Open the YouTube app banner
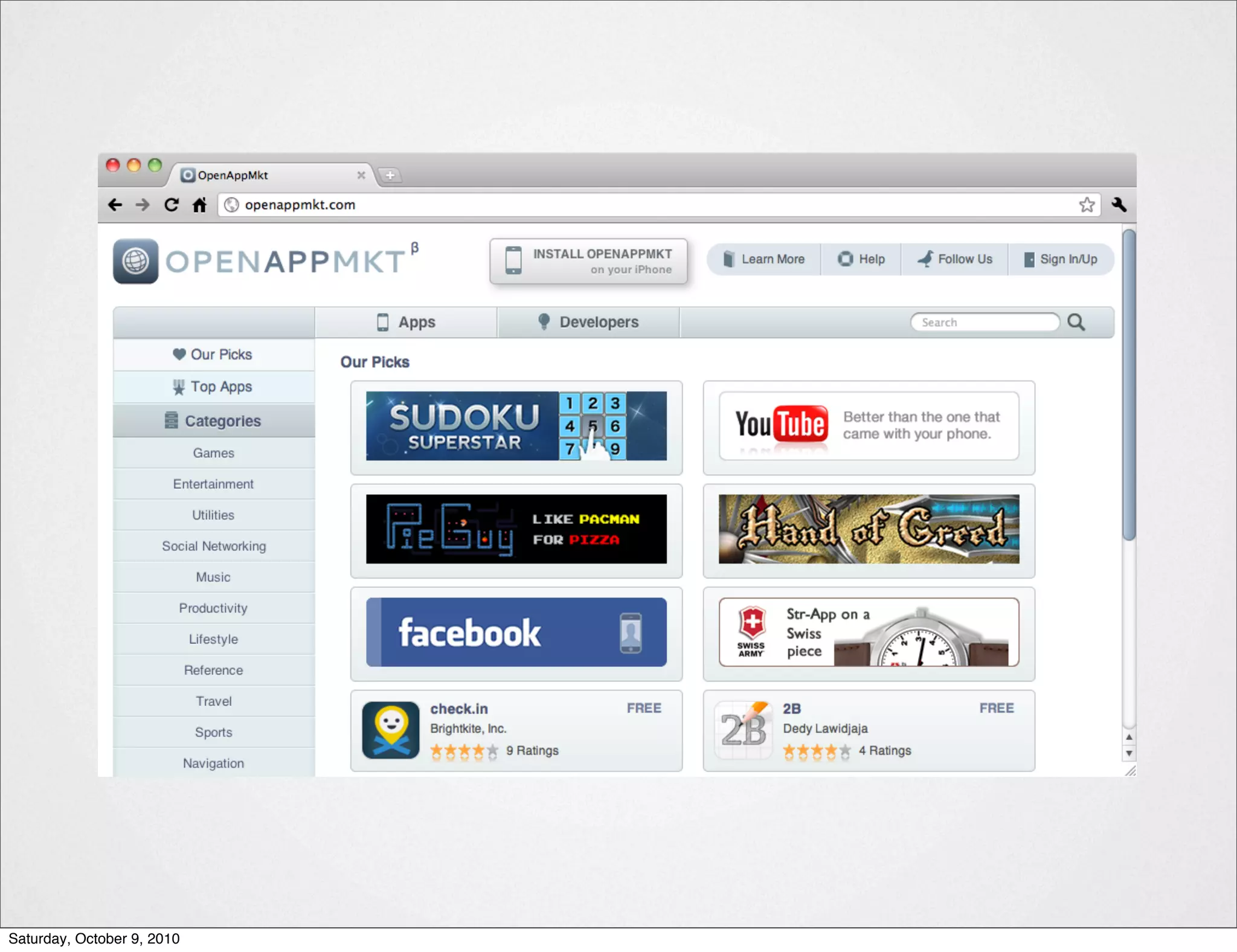1237x952 pixels. [869, 426]
